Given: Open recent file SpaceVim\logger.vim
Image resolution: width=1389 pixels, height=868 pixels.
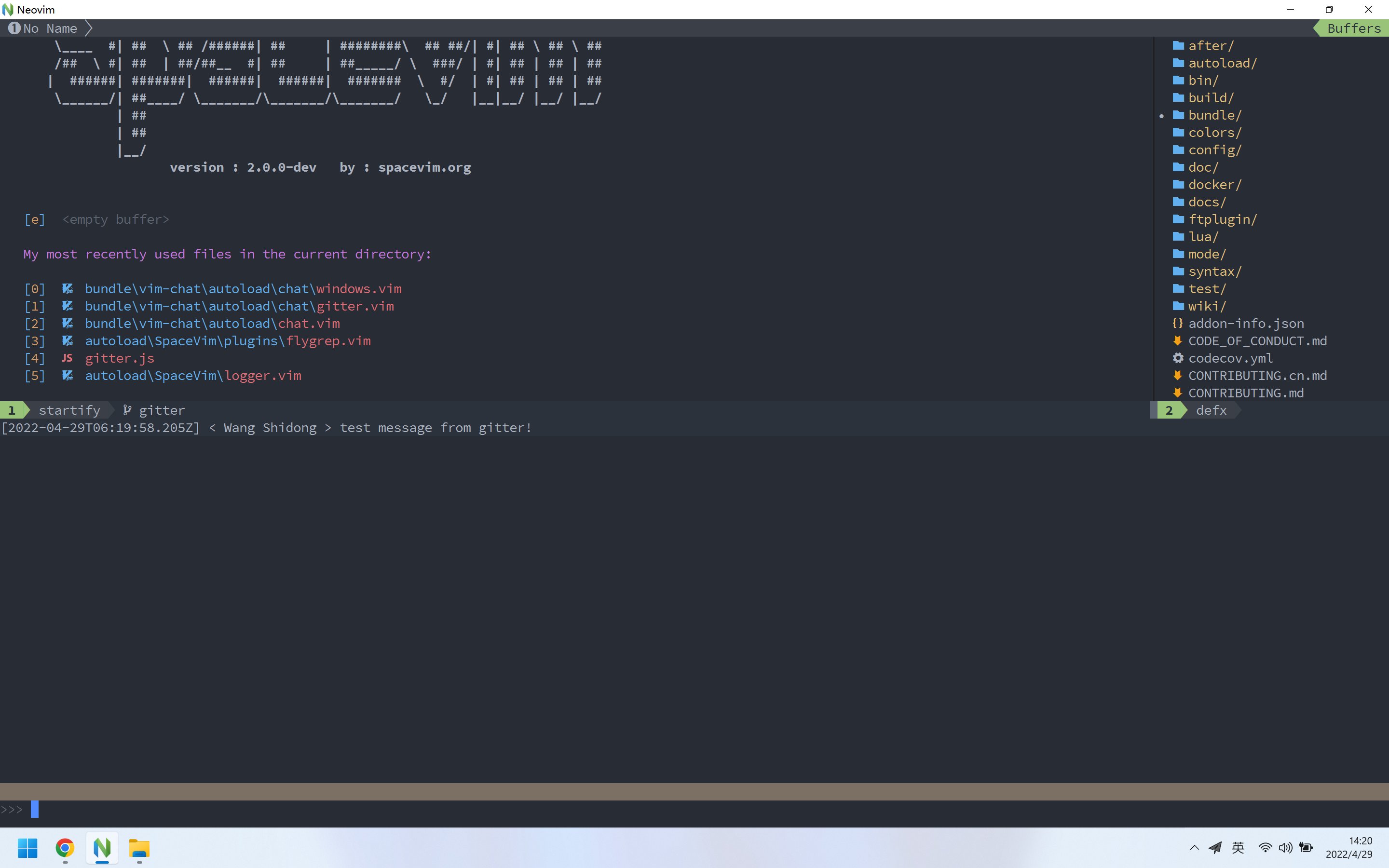Looking at the screenshot, I should click(193, 376).
